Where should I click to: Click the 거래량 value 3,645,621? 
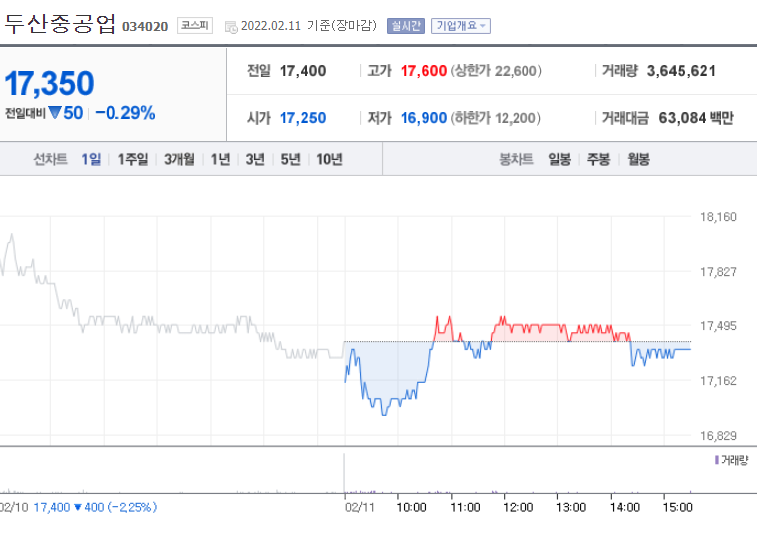(681, 71)
